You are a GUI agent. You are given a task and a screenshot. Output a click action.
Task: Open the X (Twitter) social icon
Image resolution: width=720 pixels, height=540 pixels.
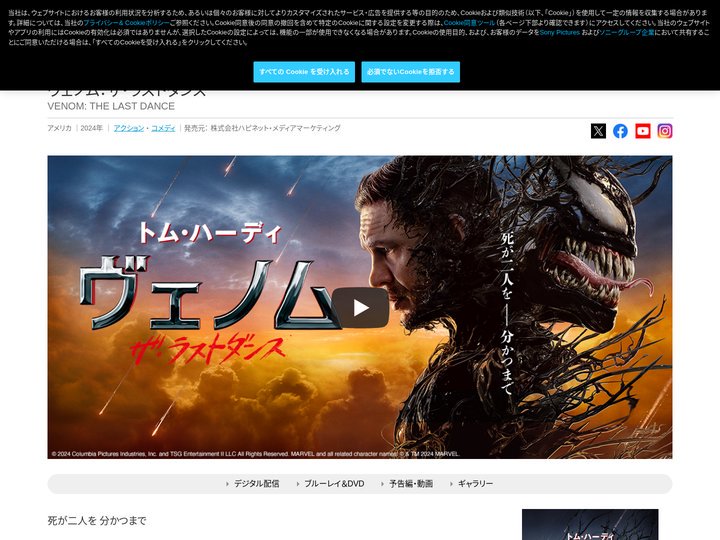[x=598, y=131]
